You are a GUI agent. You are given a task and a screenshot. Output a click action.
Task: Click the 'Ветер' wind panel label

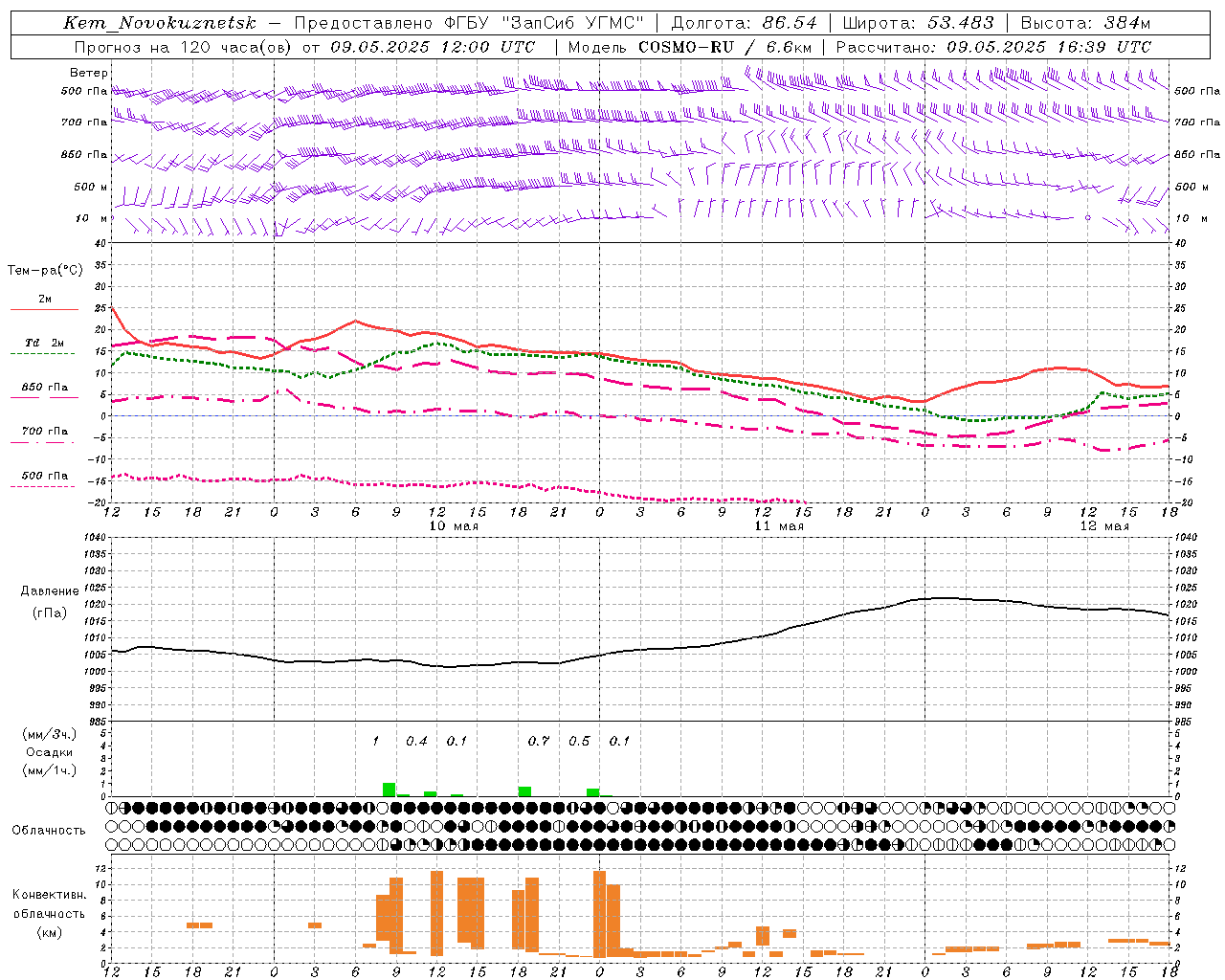(89, 73)
